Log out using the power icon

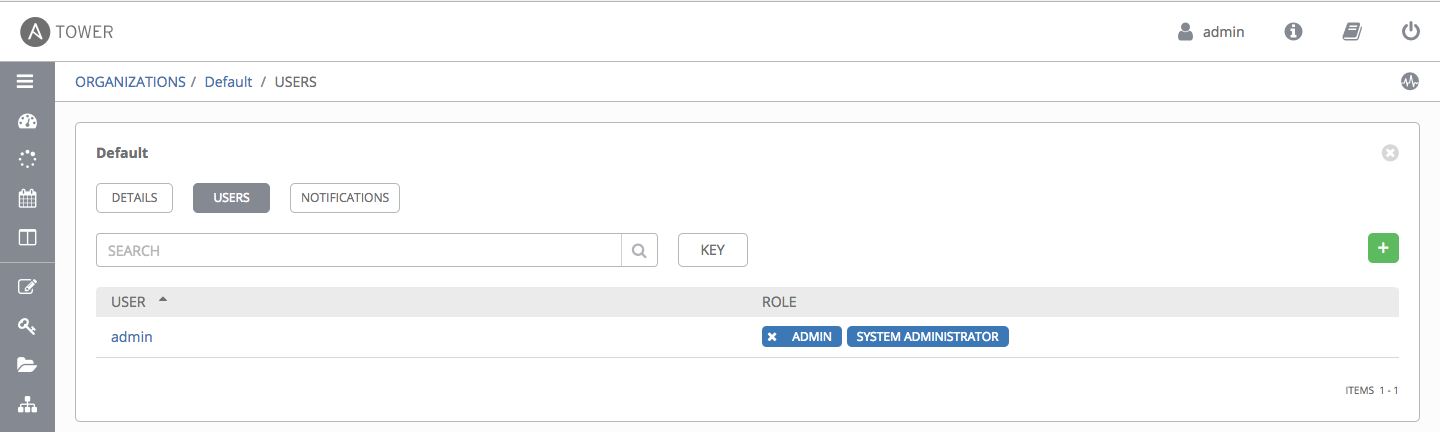(1410, 32)
